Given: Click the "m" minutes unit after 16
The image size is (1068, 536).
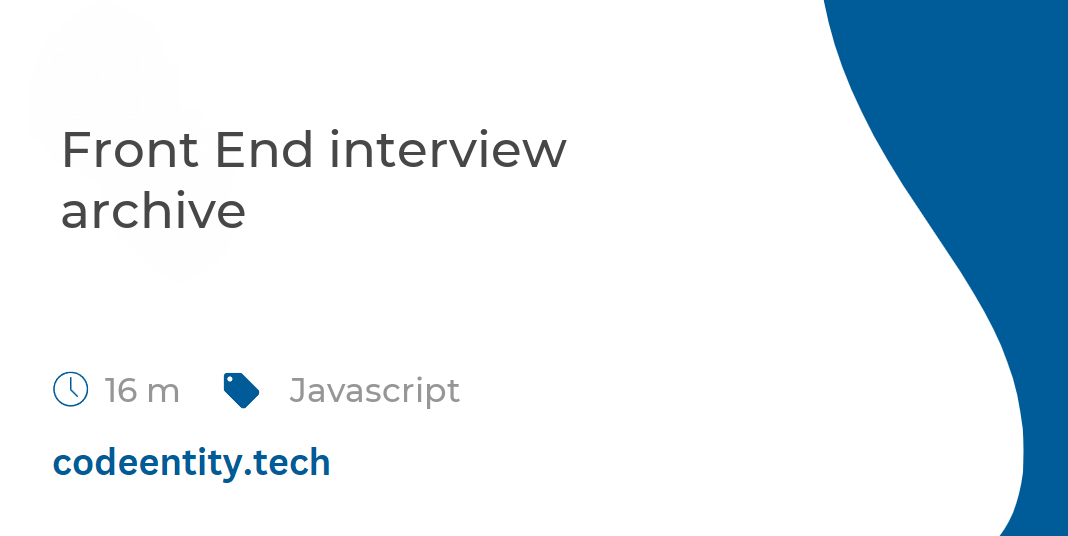Looking at the screenshot, I should (x=163, y=392).
